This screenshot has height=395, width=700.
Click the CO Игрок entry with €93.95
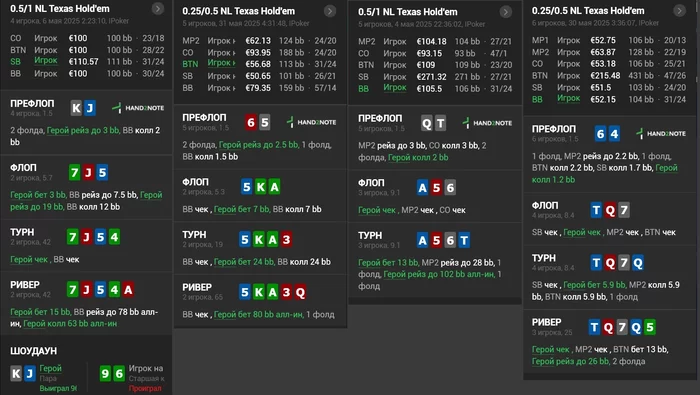[x=260, y=53]
